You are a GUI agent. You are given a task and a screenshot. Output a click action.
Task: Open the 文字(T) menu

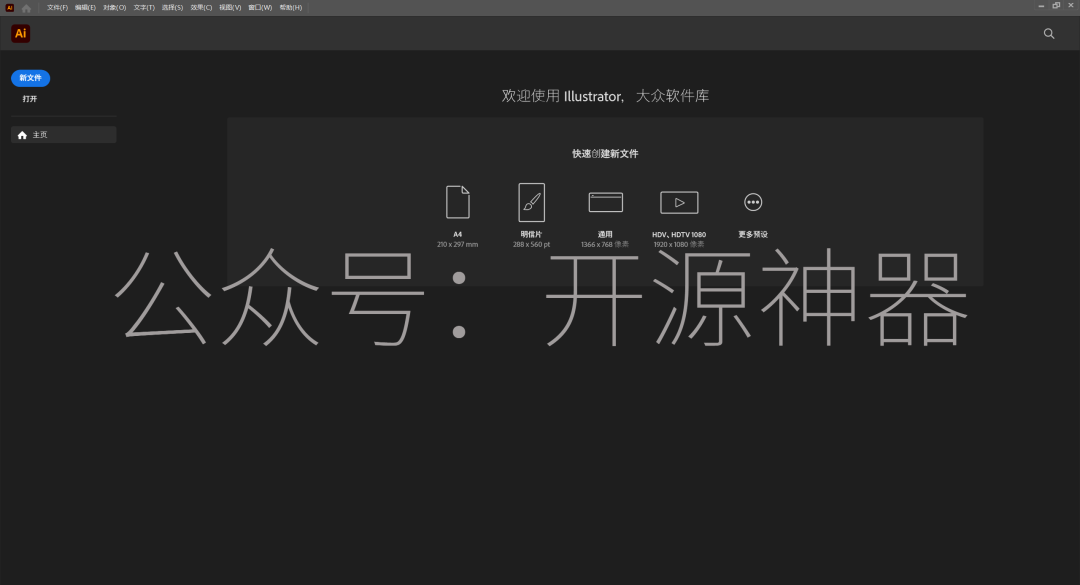[144, 8]
